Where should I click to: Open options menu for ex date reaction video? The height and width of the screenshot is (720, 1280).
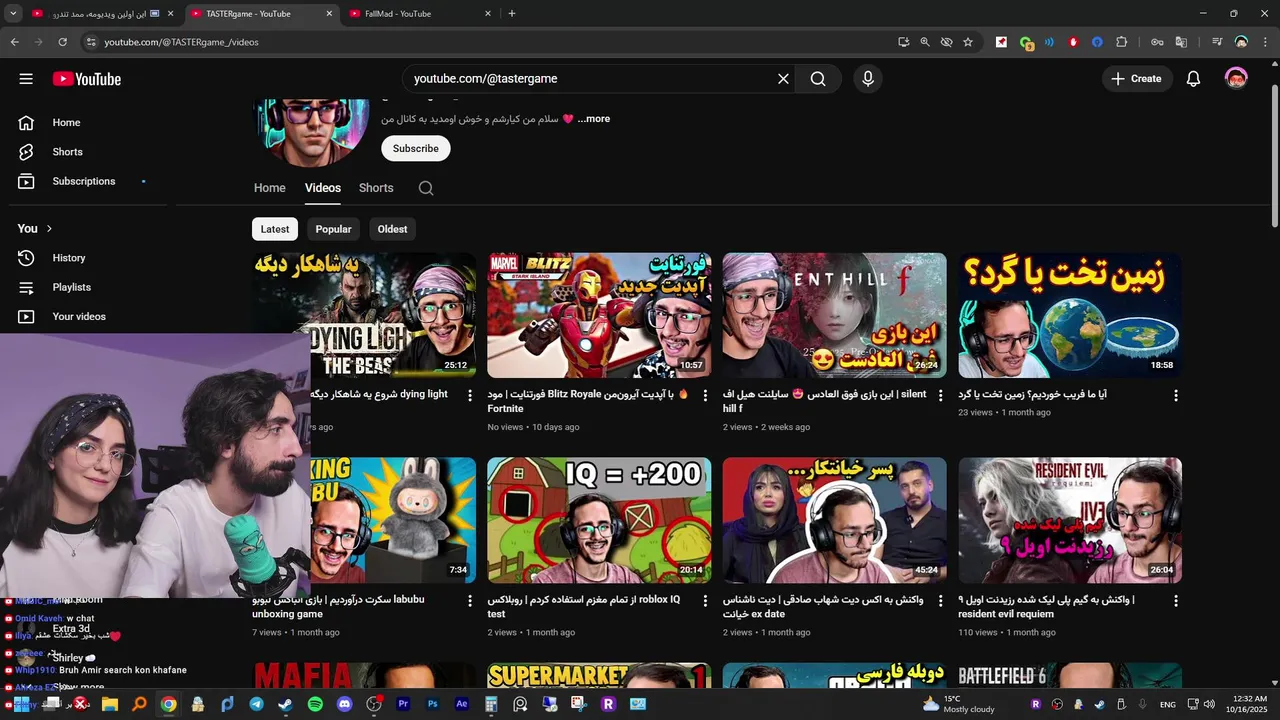coord(941,602)
